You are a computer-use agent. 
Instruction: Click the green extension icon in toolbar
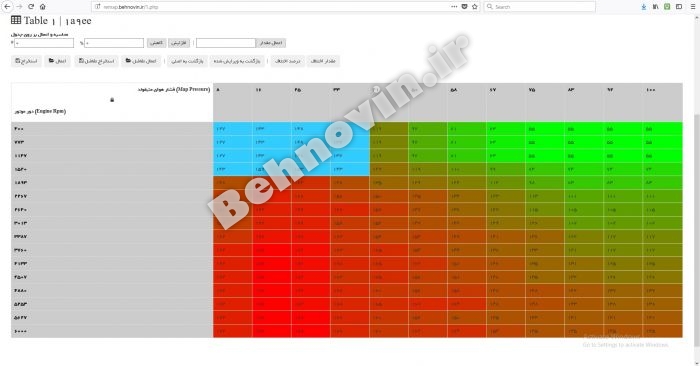tap(667, 7)
